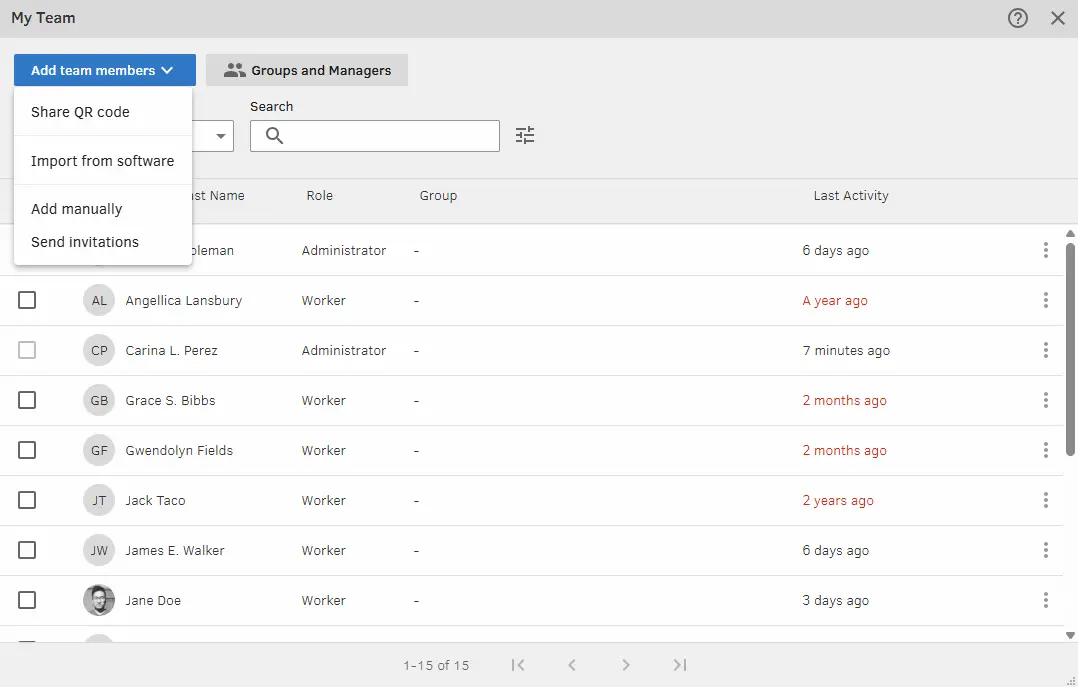
Task: Click JT avatar of Jack Taco
Action: click(x=99, y=500)
